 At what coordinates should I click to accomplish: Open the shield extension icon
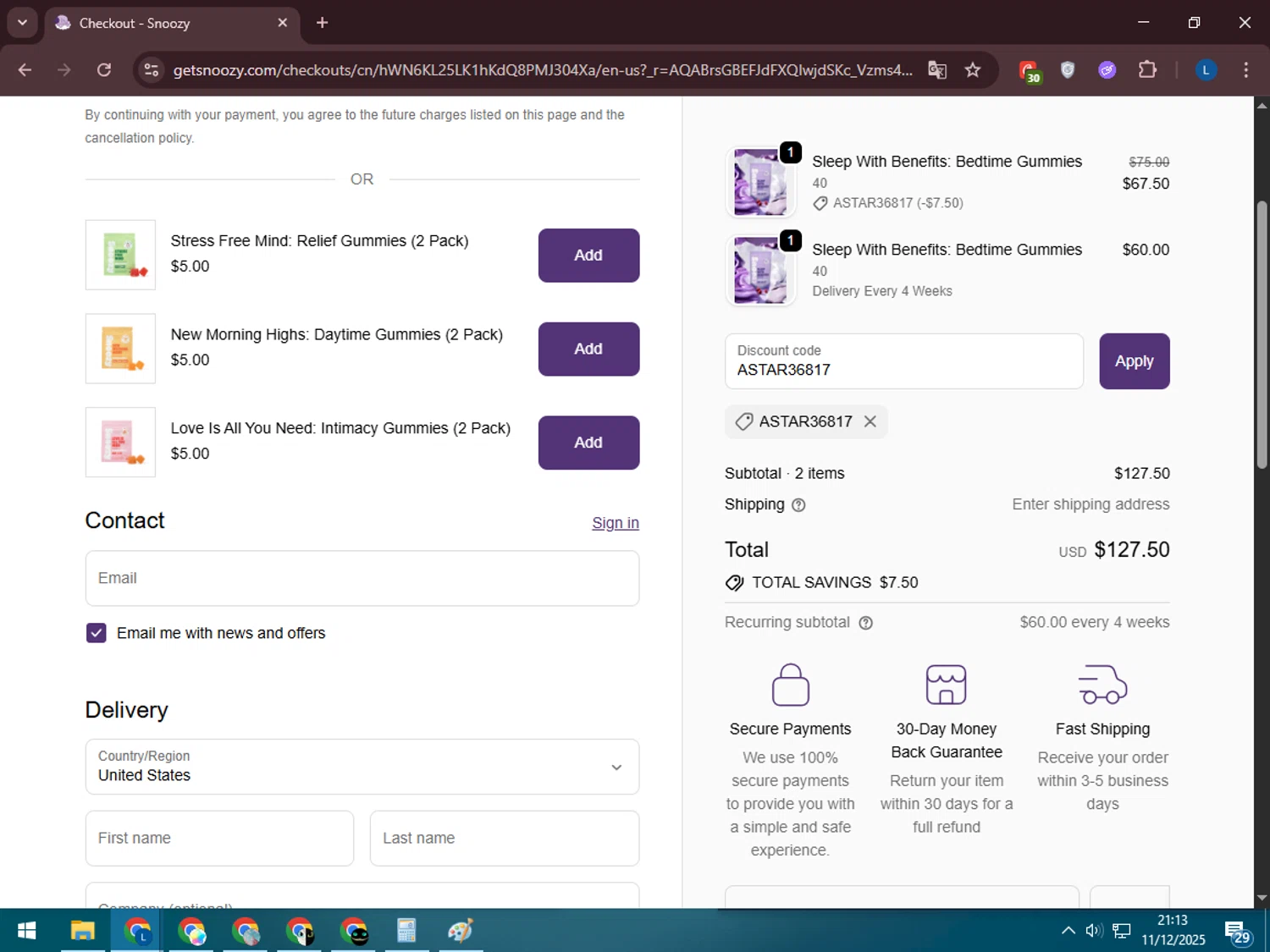(x=1068, y=70)
